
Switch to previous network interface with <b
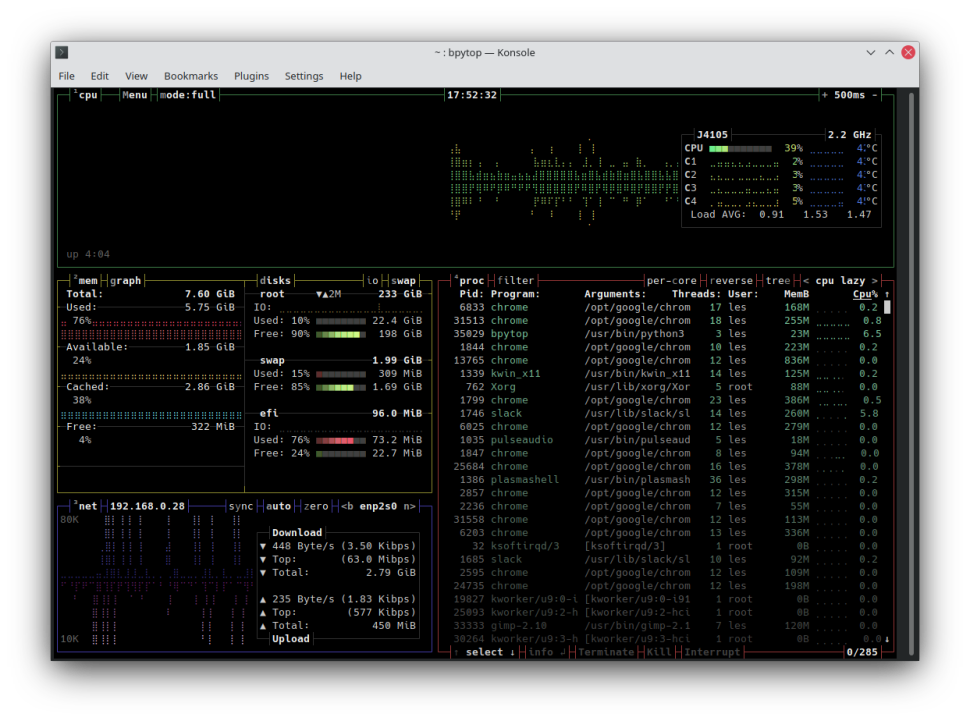(347, 506)
